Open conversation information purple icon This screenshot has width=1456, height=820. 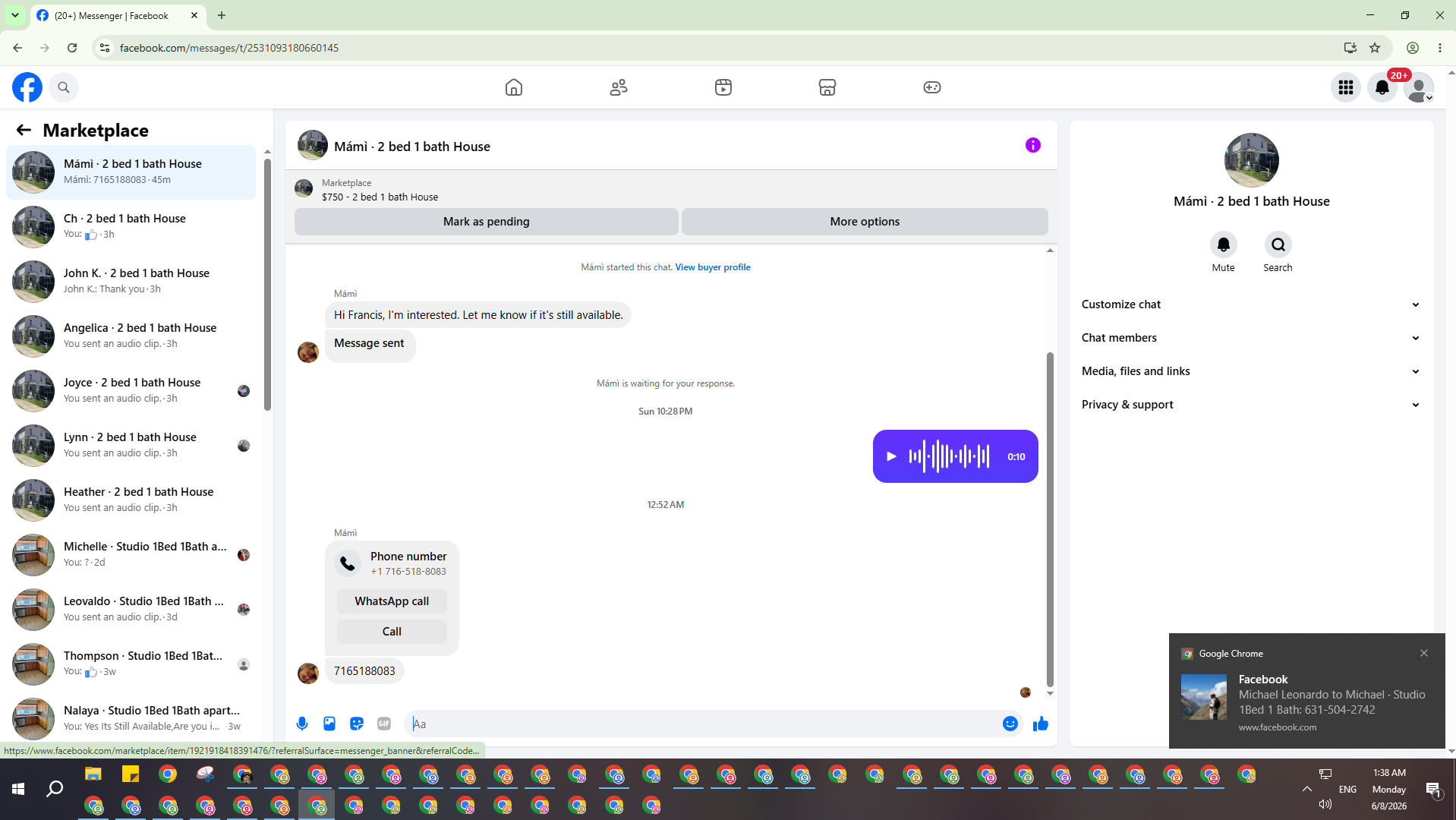click(1033, 145)
